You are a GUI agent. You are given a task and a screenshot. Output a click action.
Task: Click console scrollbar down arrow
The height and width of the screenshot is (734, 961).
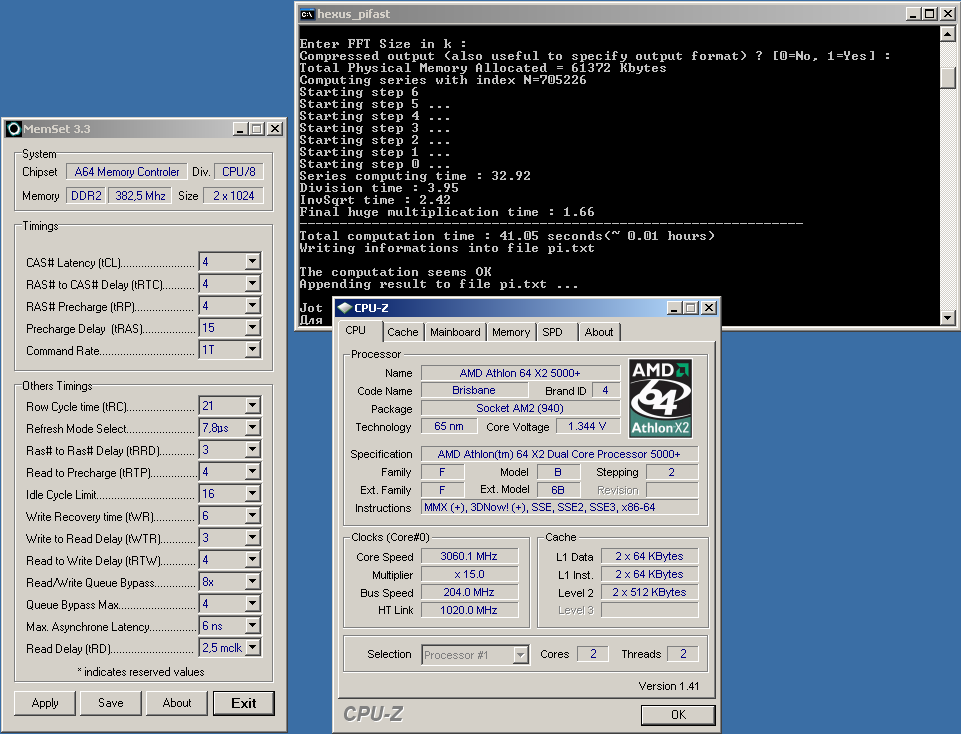948,317
